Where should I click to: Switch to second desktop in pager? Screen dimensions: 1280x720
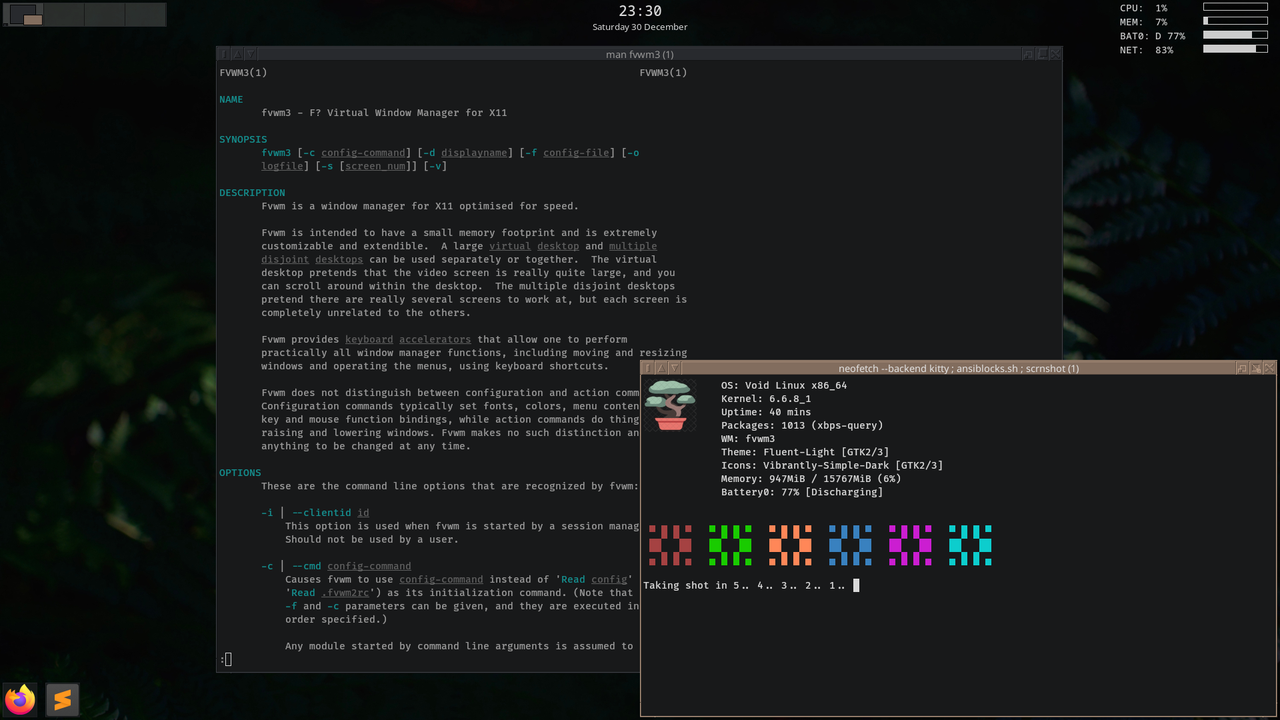(x=64, y=14)
